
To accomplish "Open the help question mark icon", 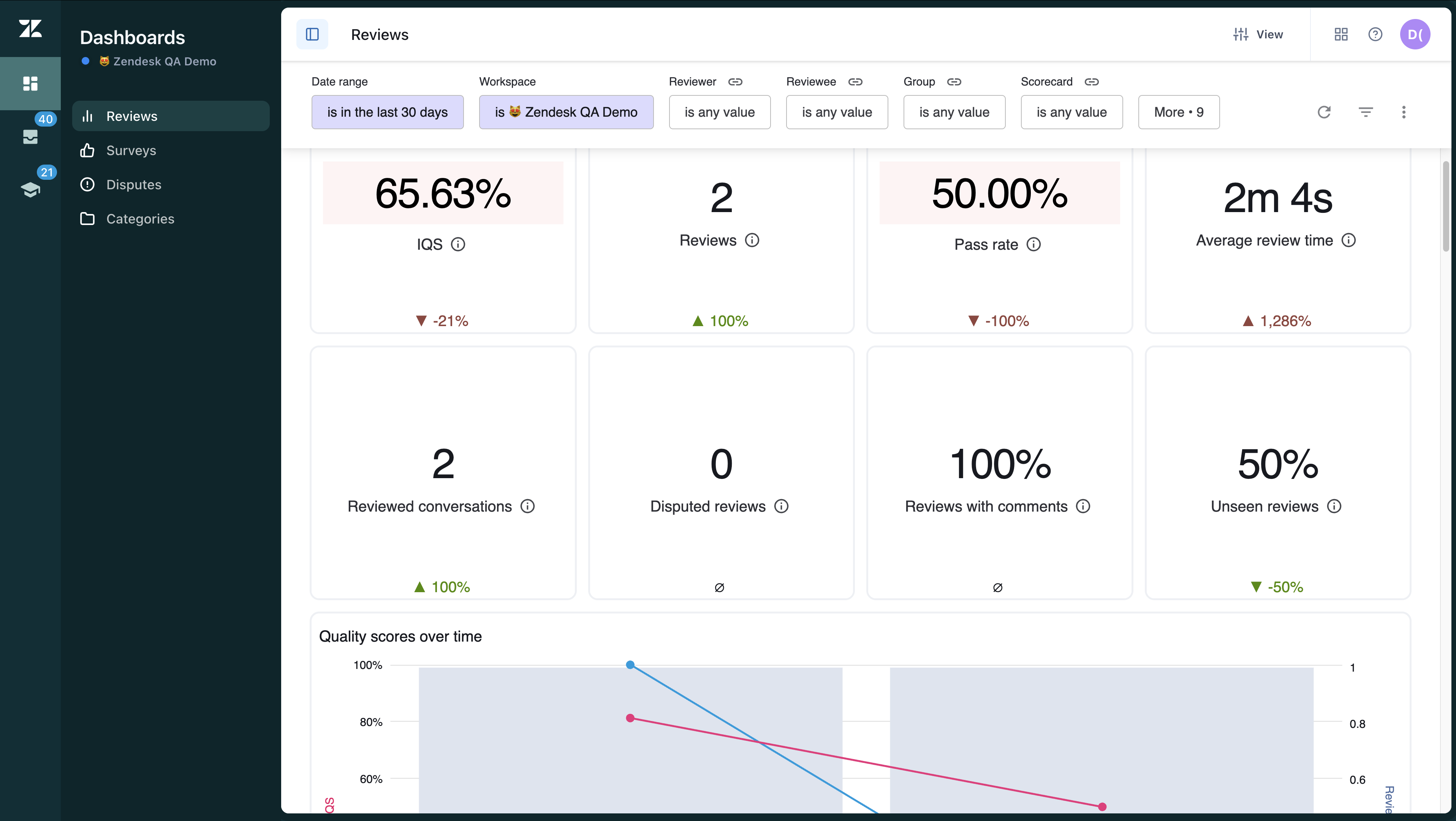I will click(x=1375, y=35).
